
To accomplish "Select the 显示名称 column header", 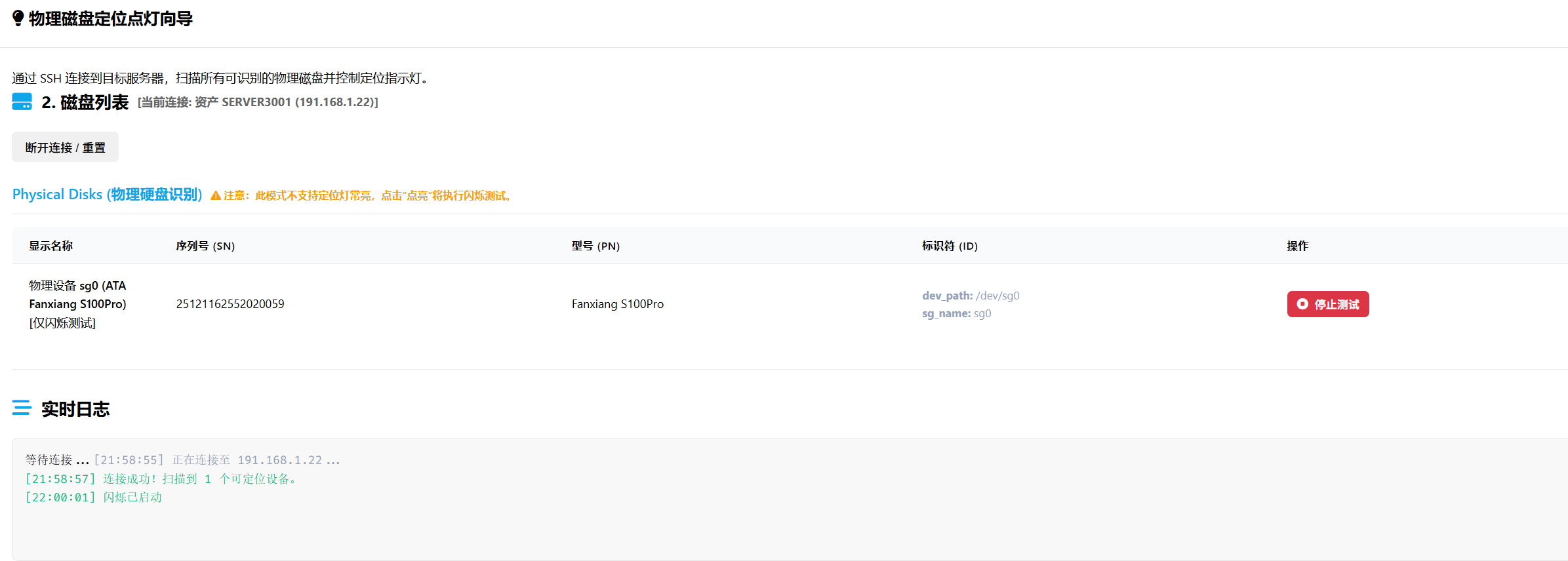I will tap(50, 246).
